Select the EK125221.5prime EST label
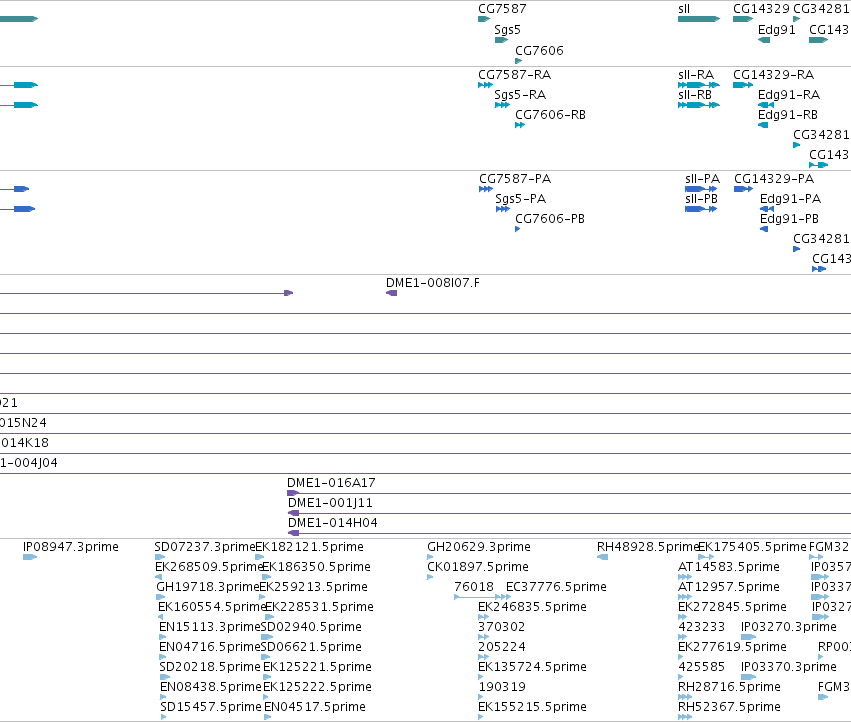 317,667
